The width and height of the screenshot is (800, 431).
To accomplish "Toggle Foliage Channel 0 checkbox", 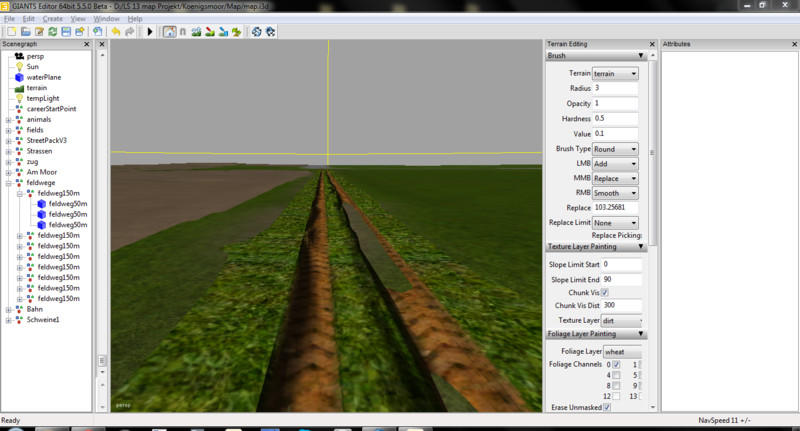I will coord(616,365).
